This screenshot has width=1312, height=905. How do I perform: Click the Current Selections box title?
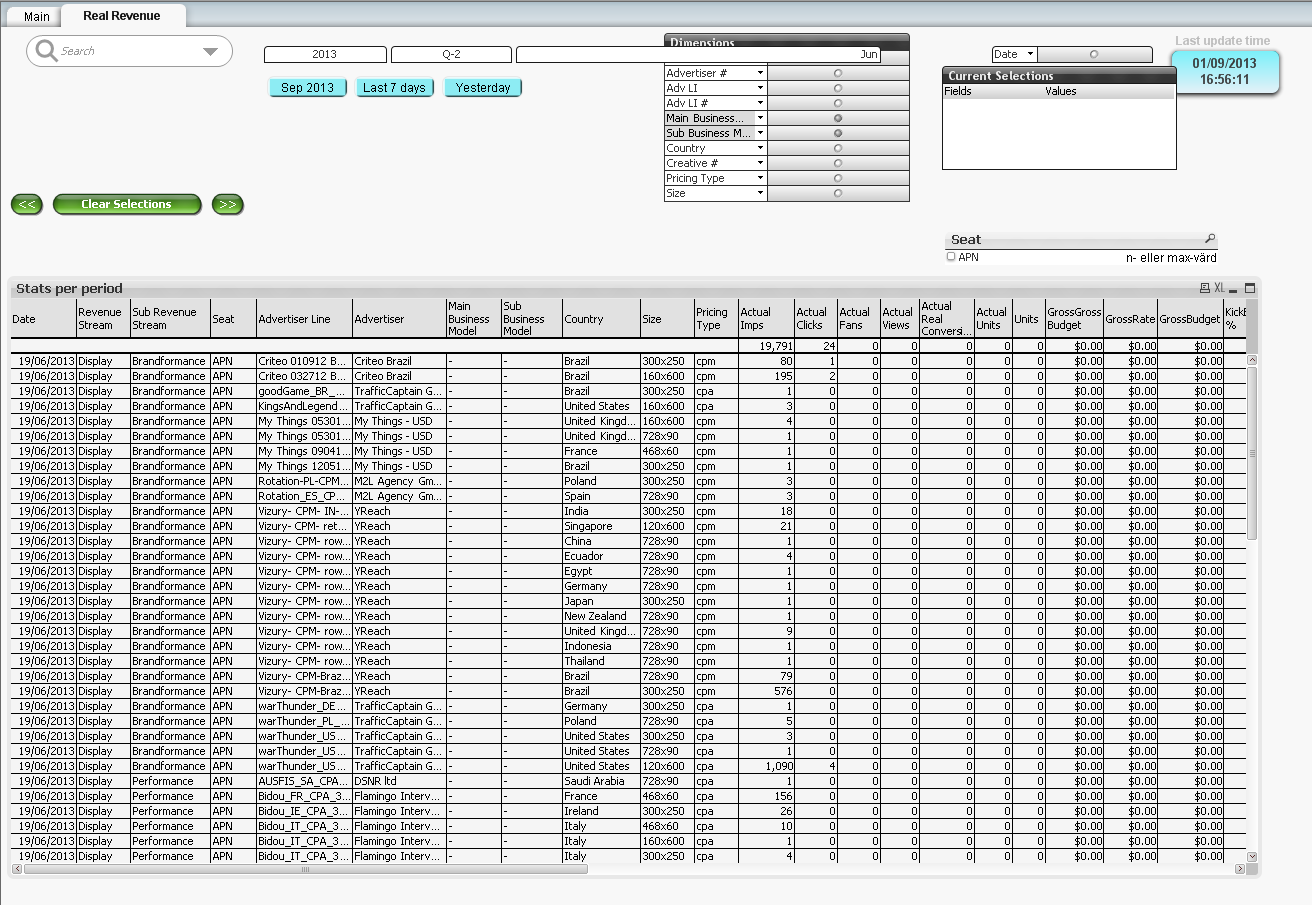(1059, 76)
